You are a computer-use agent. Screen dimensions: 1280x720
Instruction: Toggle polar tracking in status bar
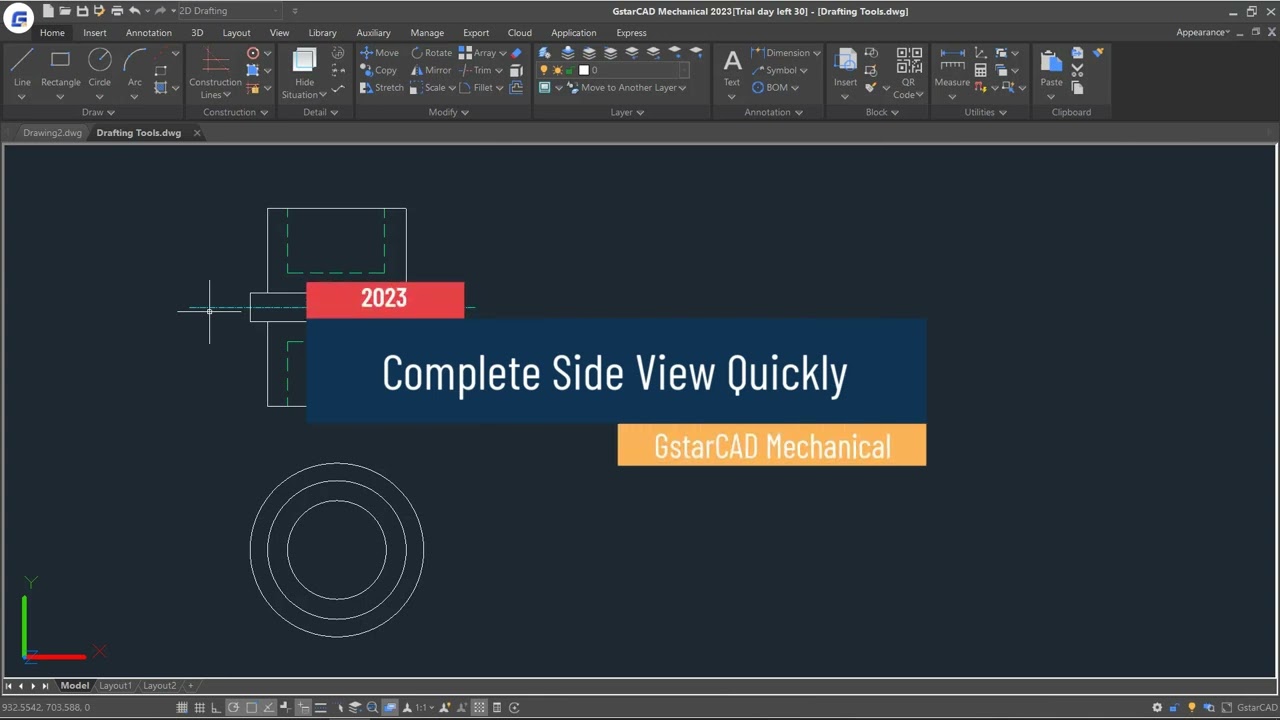click(x=233, y=707)
